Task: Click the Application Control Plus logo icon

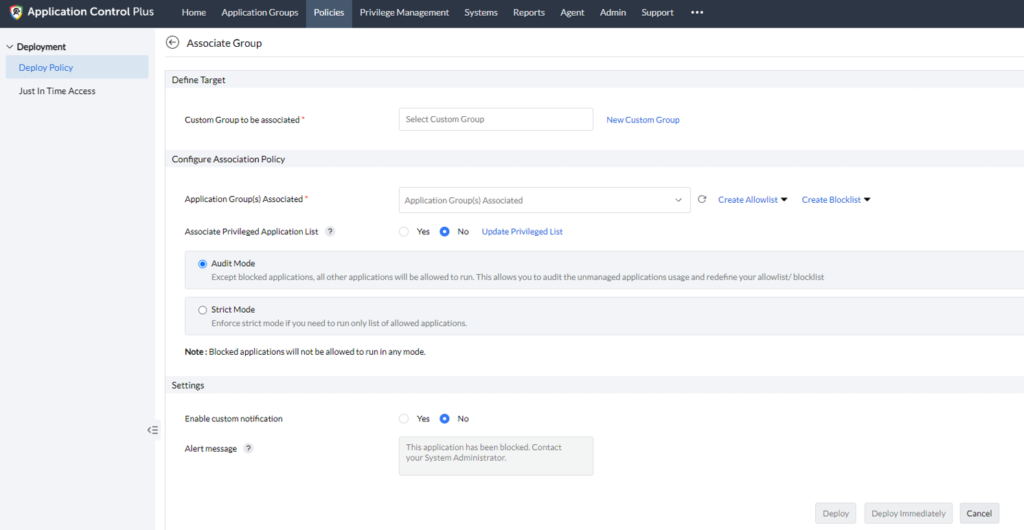Action: (16, 12)
